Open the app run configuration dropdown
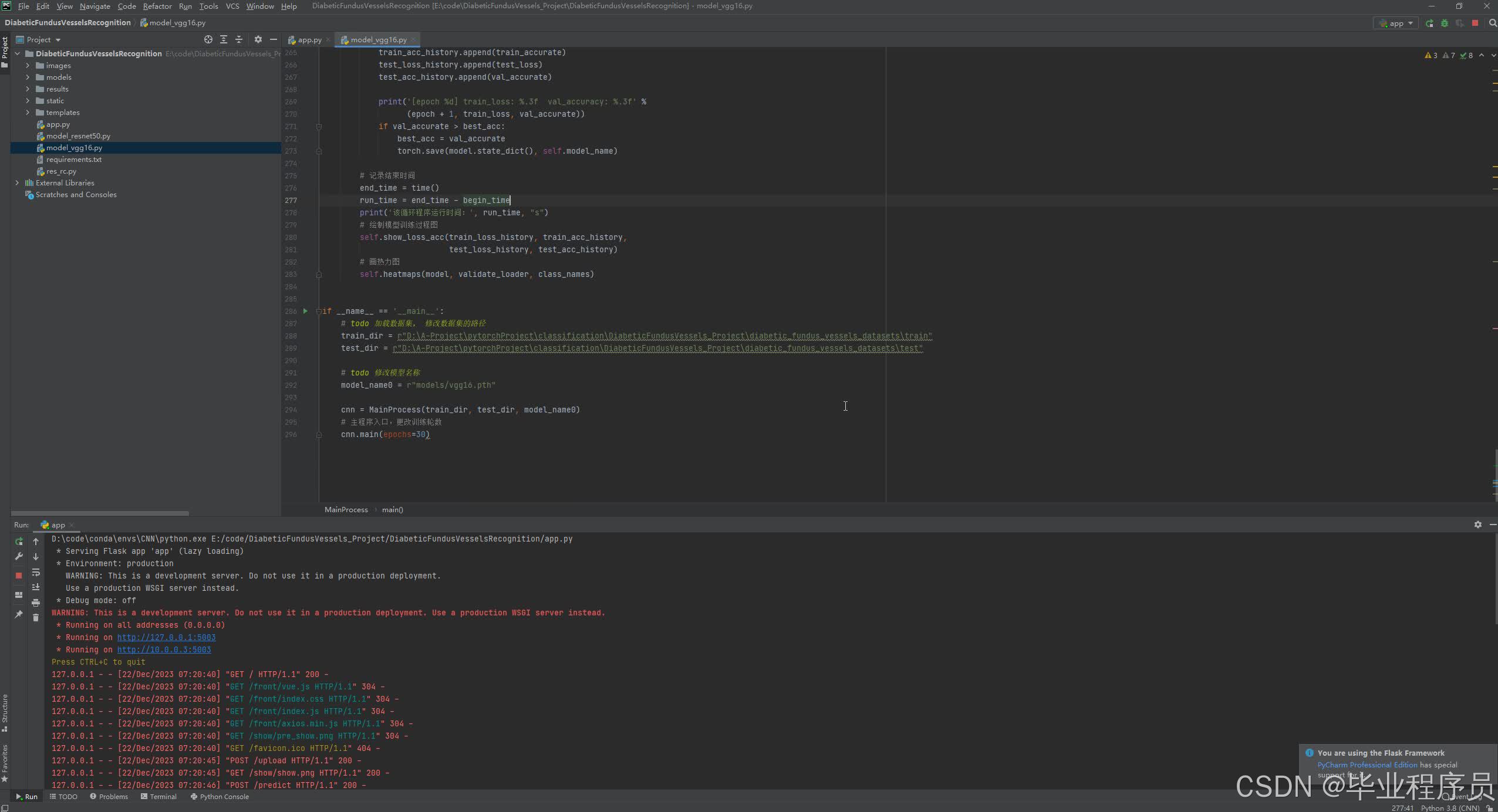The image size is (1498, 812). (1396, 23)
